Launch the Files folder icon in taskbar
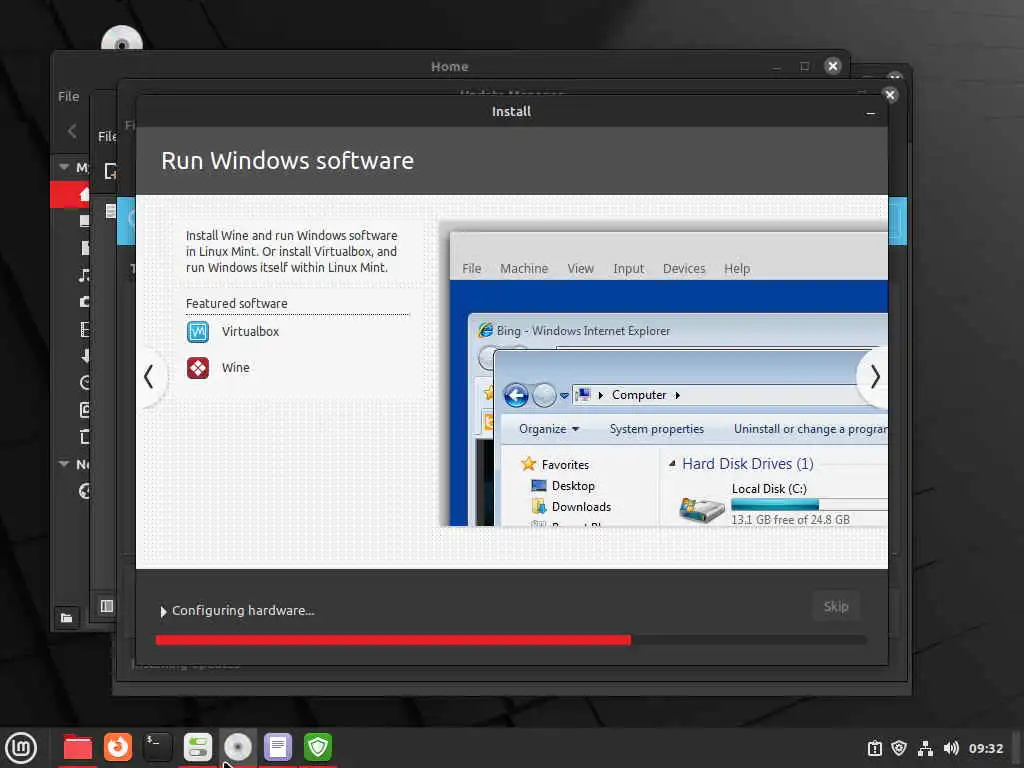Screen dimensions: 1024x768 tap(77, 748)
